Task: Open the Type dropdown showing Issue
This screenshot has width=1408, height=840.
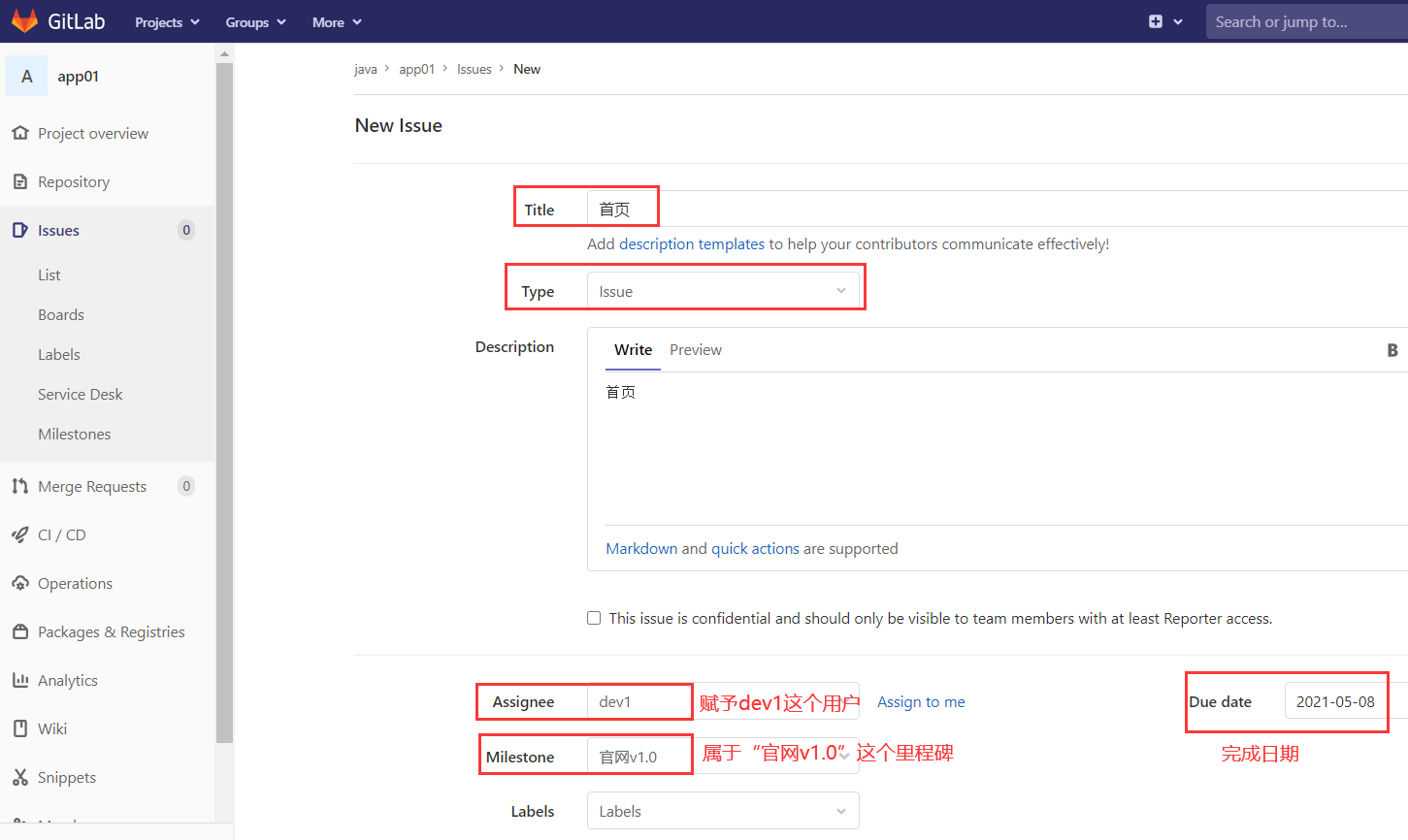Action: point(723,291)
